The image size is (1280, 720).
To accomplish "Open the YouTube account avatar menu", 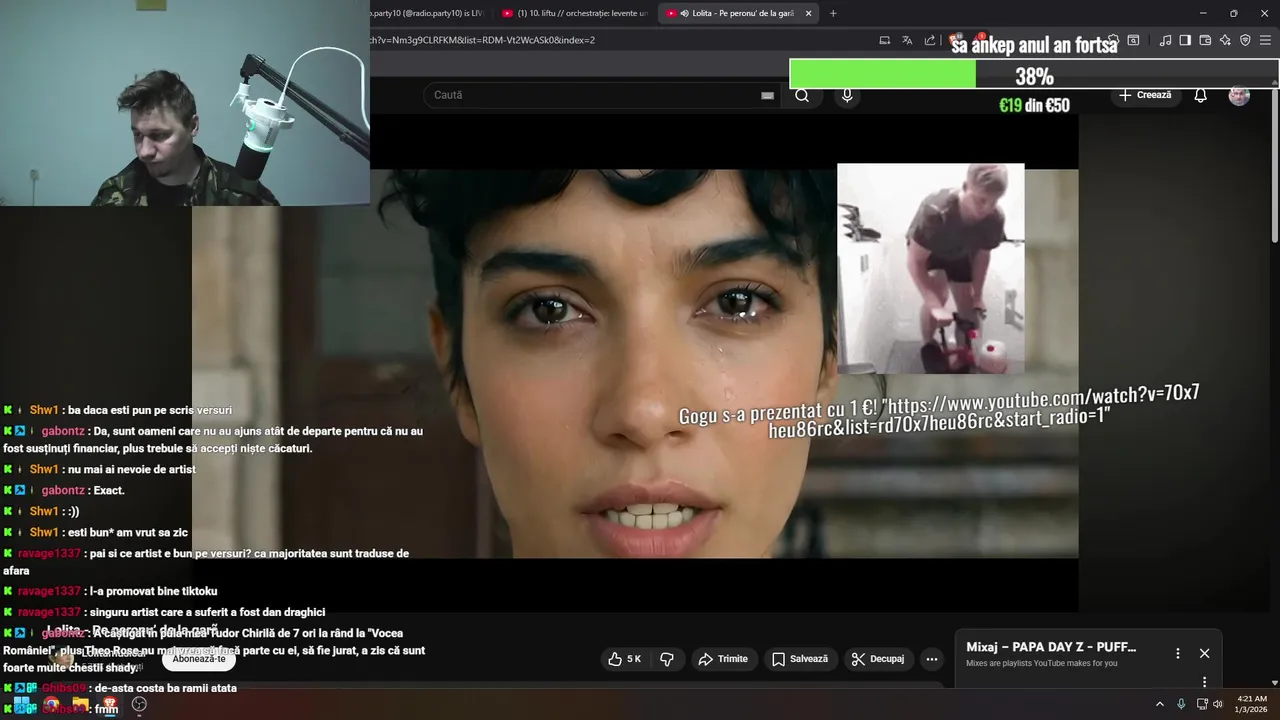I will click(1239, 95).
